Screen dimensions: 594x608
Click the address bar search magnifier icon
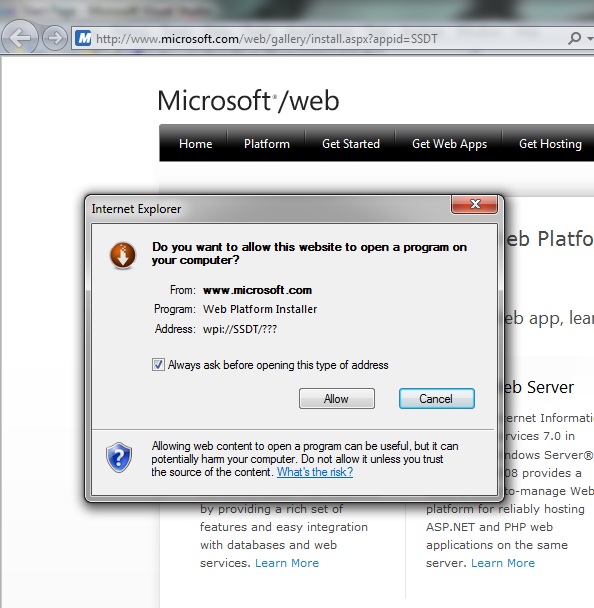(574, 38)
